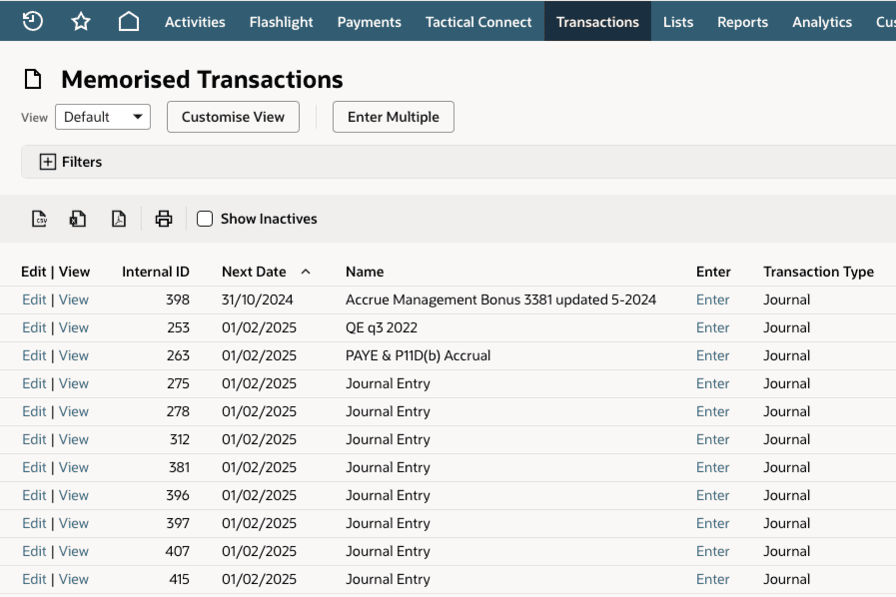Enter the Journal Entry with ID 397
The height and width of the screenshot is (597, 896).
713,524
